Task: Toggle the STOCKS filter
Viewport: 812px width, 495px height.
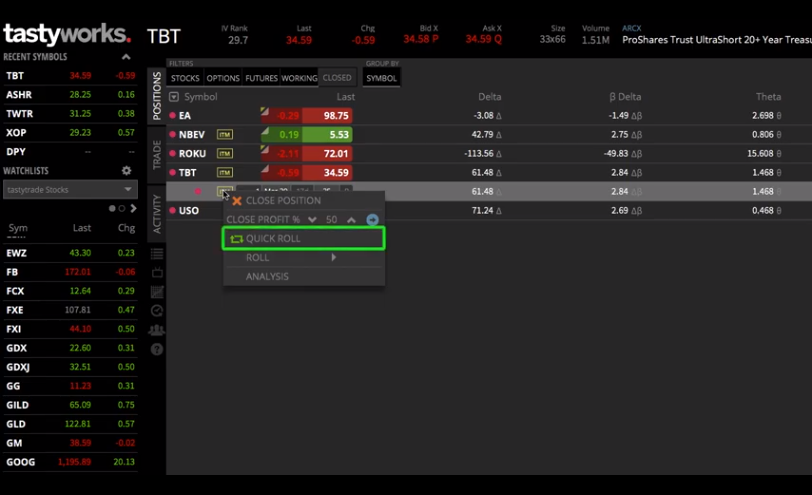Action: [x=185, y=78]
